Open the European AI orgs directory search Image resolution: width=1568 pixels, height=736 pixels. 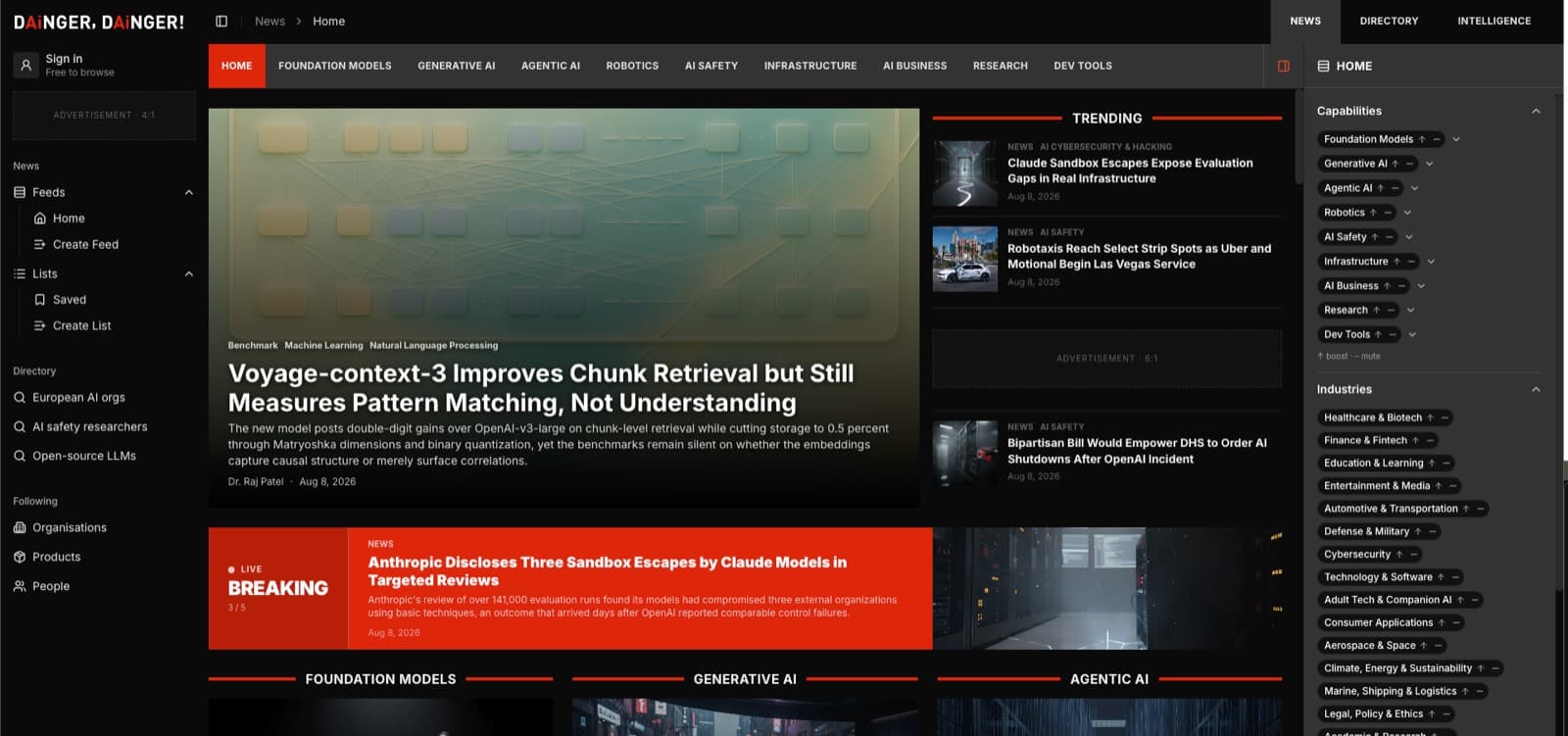pos(78,398)
